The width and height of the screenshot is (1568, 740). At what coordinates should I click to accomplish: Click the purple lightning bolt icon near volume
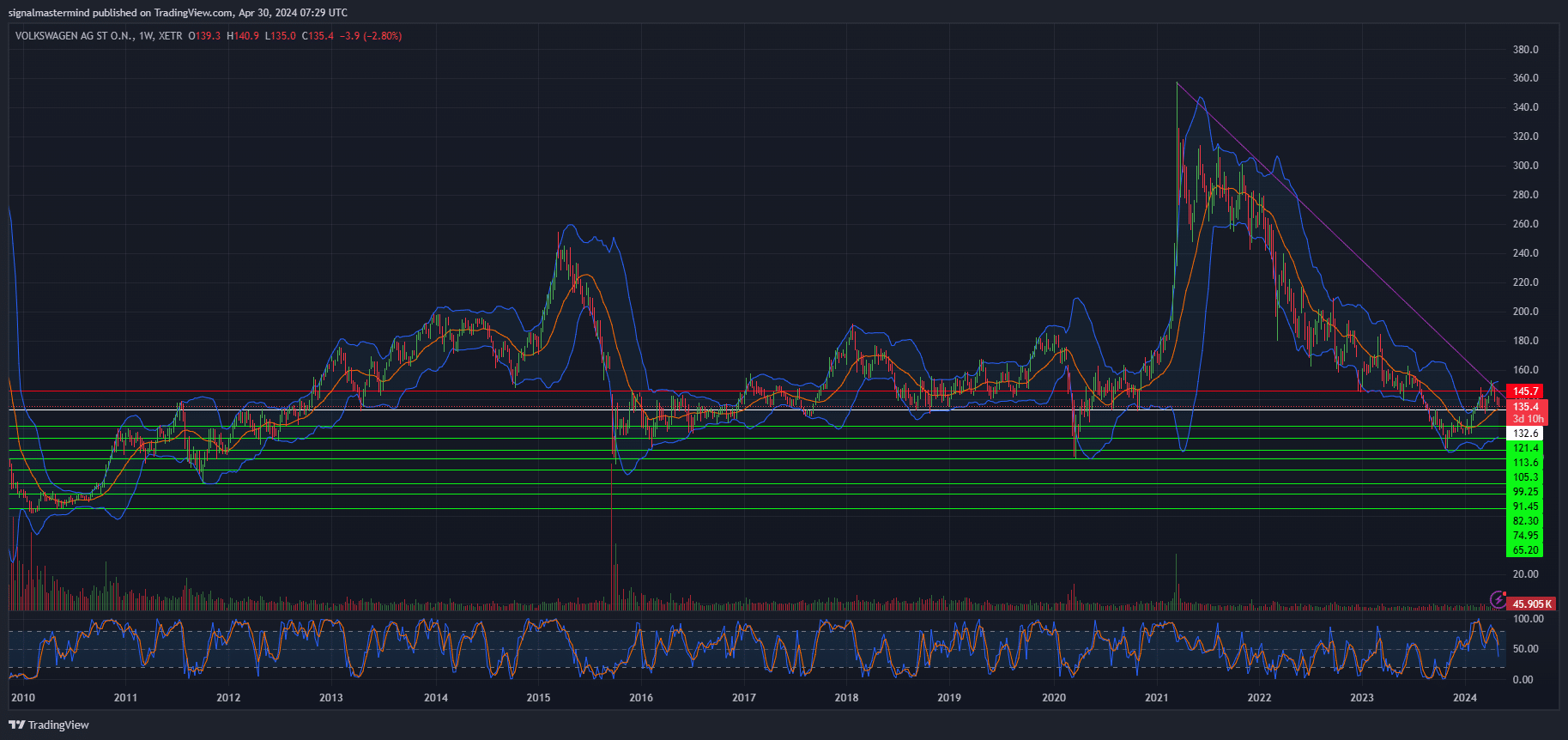[1498, 598]
